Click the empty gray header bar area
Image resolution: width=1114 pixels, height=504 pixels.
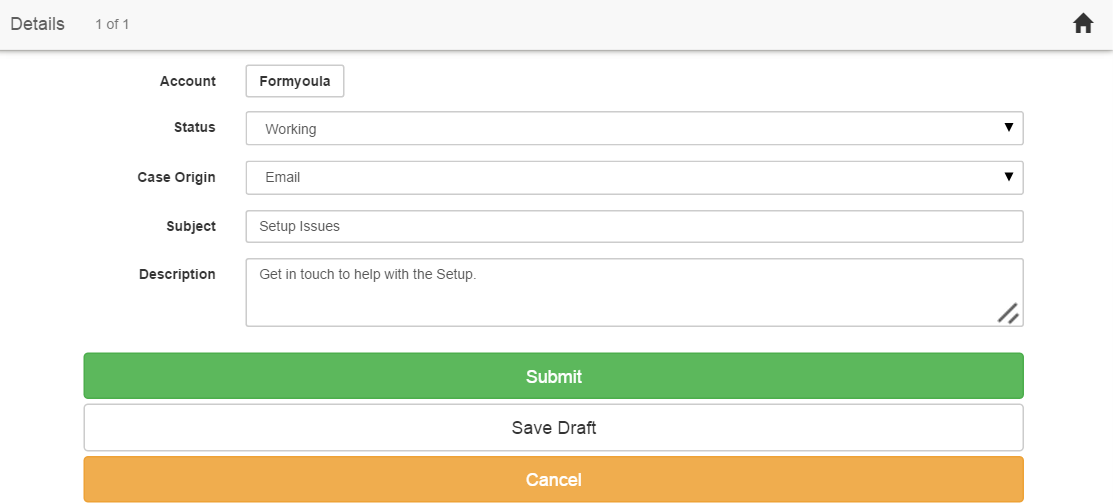pyautogui.click(x=600, y=24)
